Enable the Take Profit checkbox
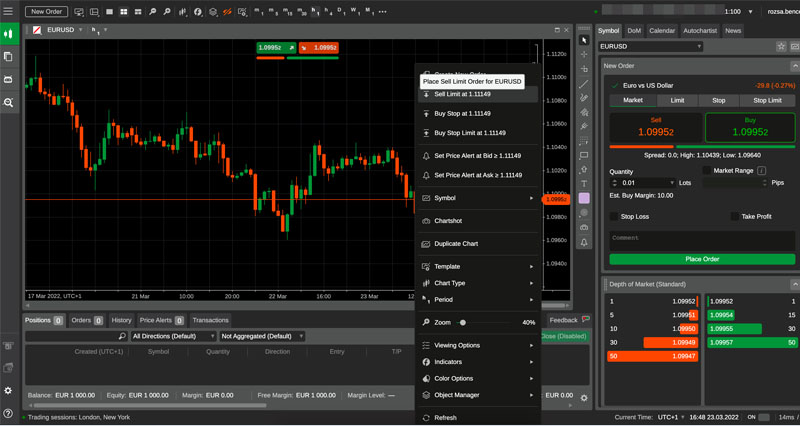The height and width of the screenshot is (426, 800). tap(735, 216)
